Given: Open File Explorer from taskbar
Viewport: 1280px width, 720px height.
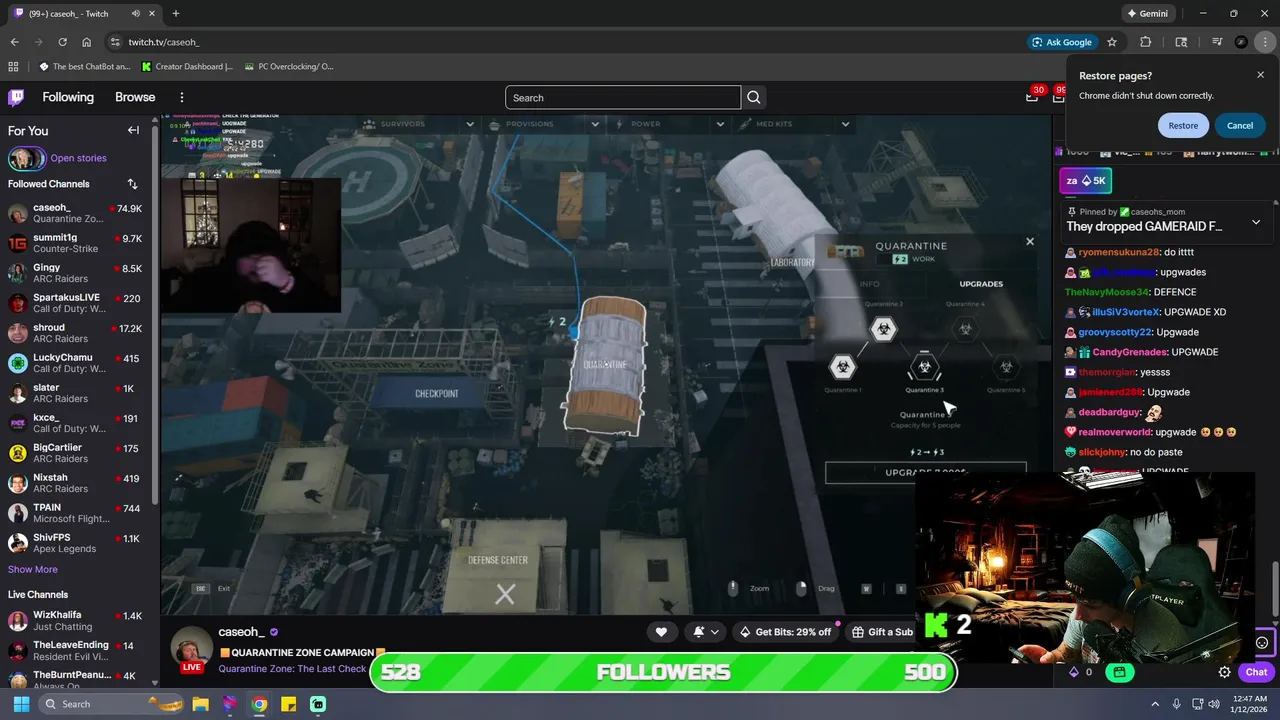Looking at the screenshot, I should pyautogui.click(x=200, y=704).
